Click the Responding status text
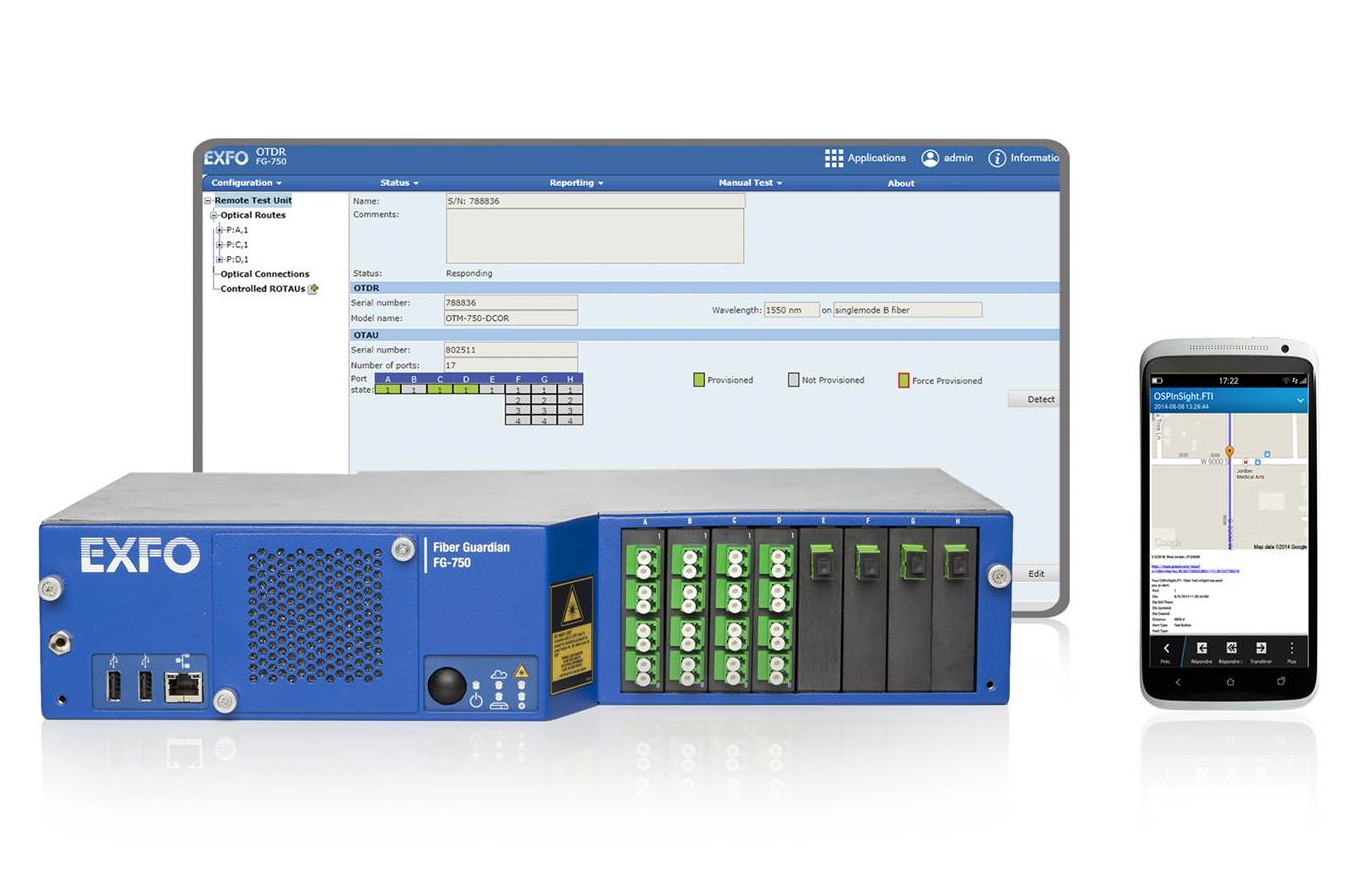Viewport: 1357px width, 874px height. pos(468,273)
